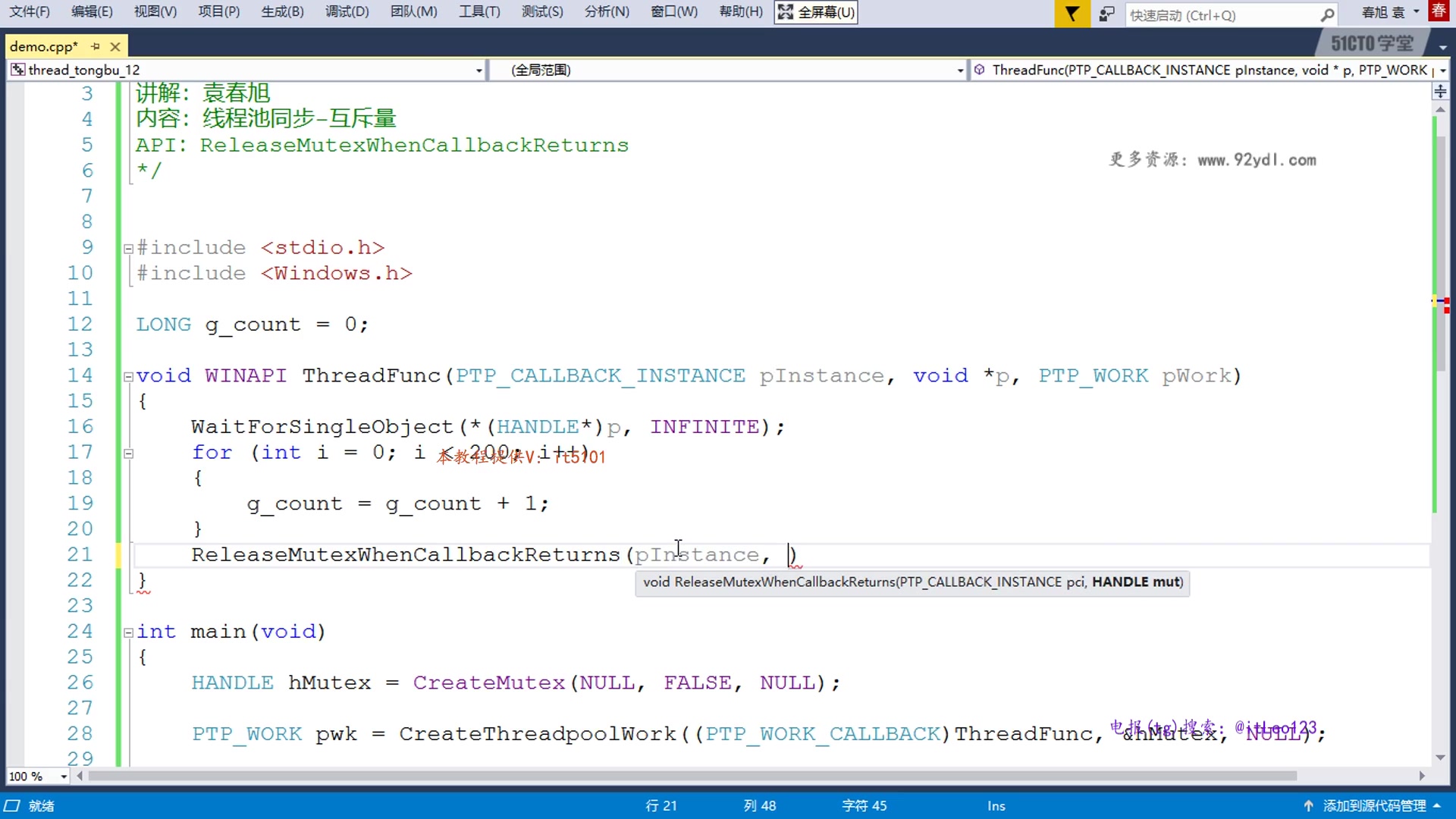Open the send feedback person icon

[1107, 14]
